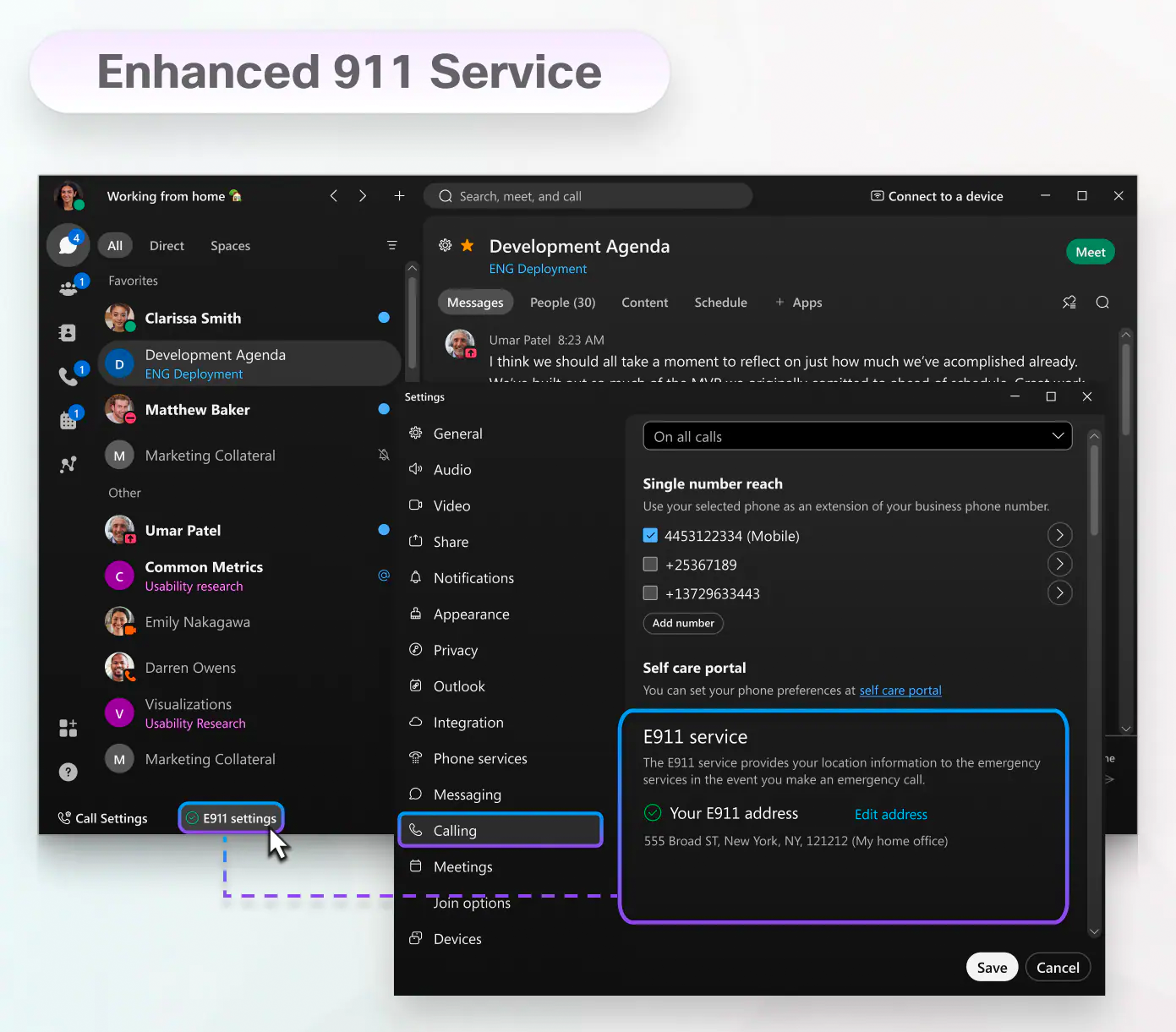Open the Contacts icon in left sidebar
The height and width of the screenshot is (1032, 1176).
click(68, 333)
